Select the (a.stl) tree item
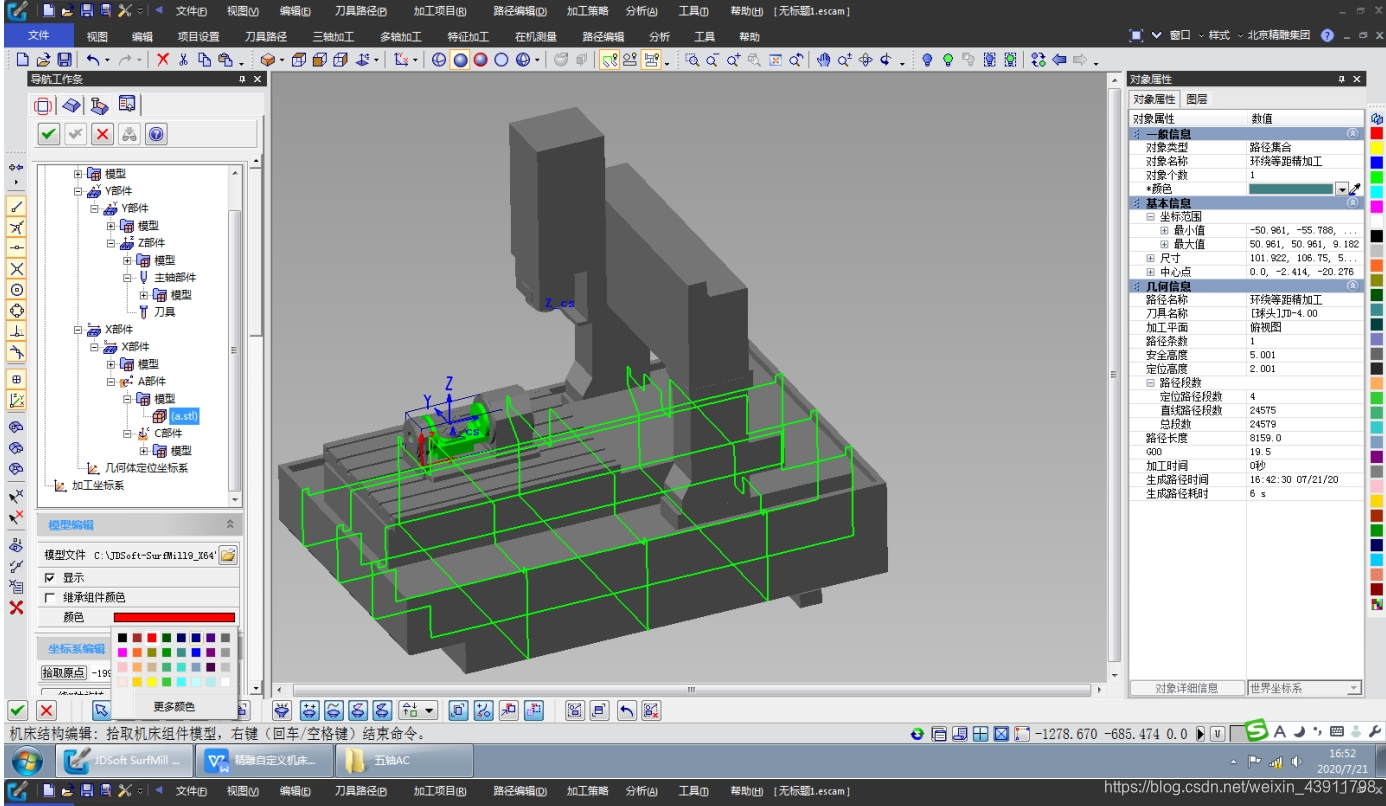Image resolution: width=1386 pixels, height=806 pixels. coord(184,416)
